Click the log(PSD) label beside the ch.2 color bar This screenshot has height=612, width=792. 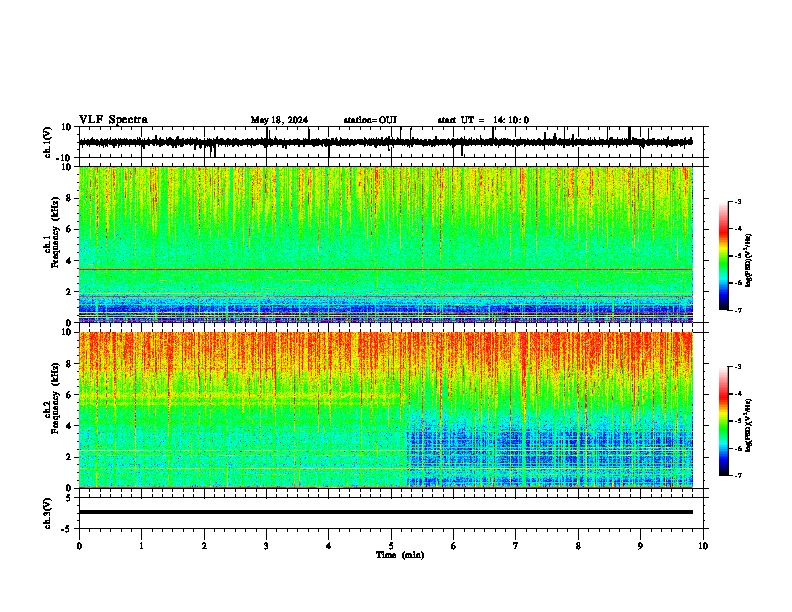point(749,426)
